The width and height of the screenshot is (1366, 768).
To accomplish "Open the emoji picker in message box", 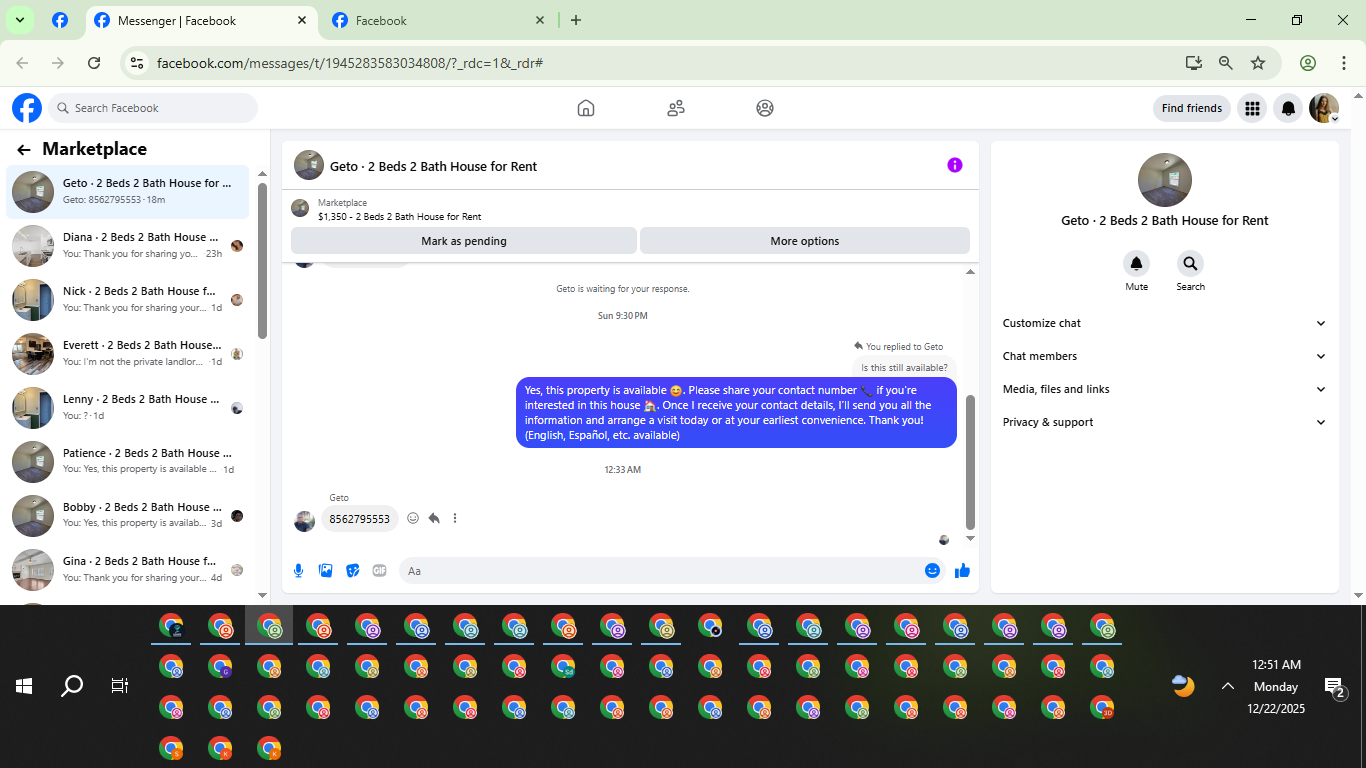I will [x=932, y=571].
